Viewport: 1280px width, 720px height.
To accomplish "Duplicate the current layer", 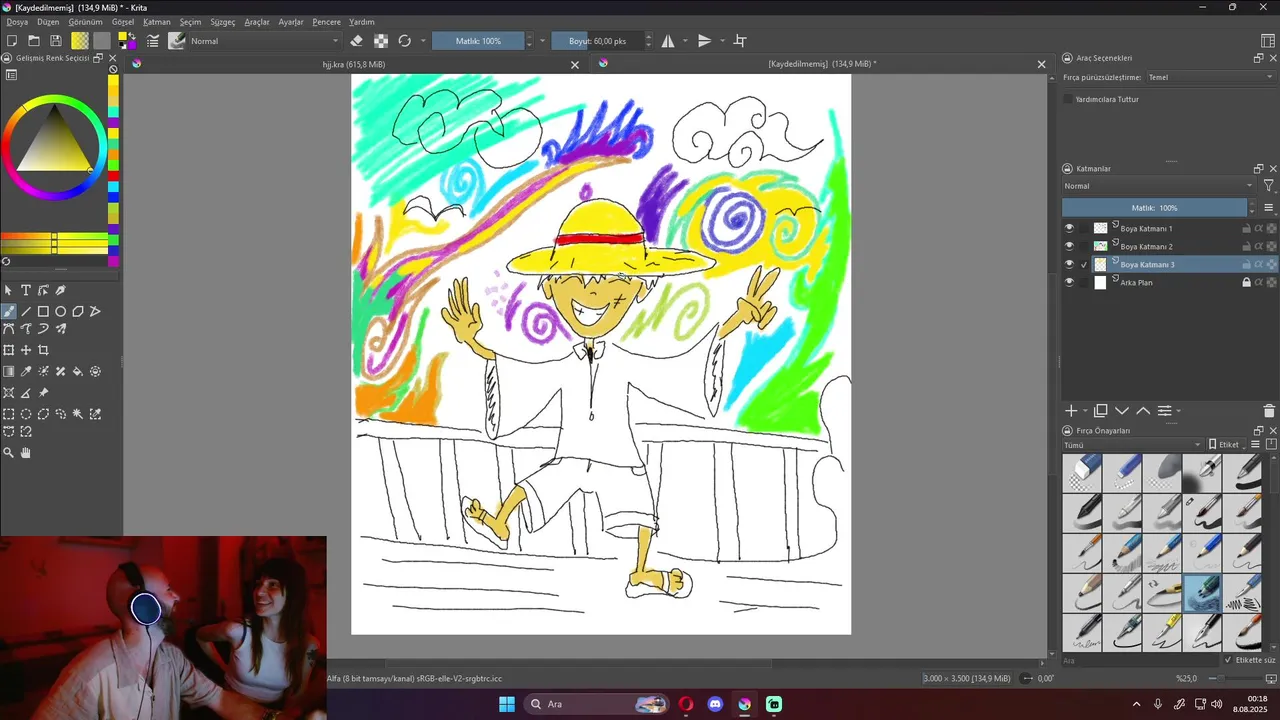I will (1101, 411).
